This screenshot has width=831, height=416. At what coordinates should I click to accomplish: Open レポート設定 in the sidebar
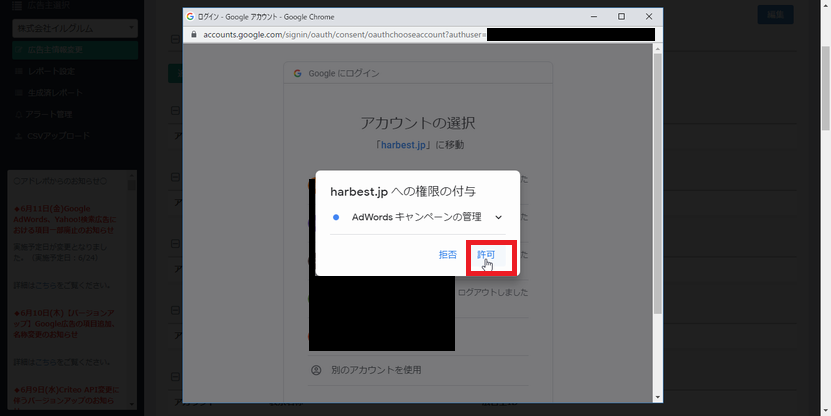click(x=51, y=71)
